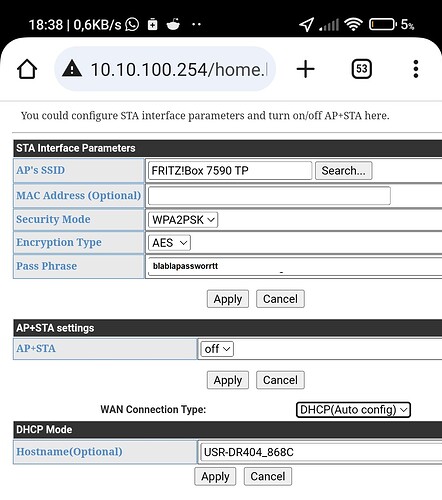Focus the AP's SSID text field
This screenshot has width=442, height=500.
pos(230,171)
